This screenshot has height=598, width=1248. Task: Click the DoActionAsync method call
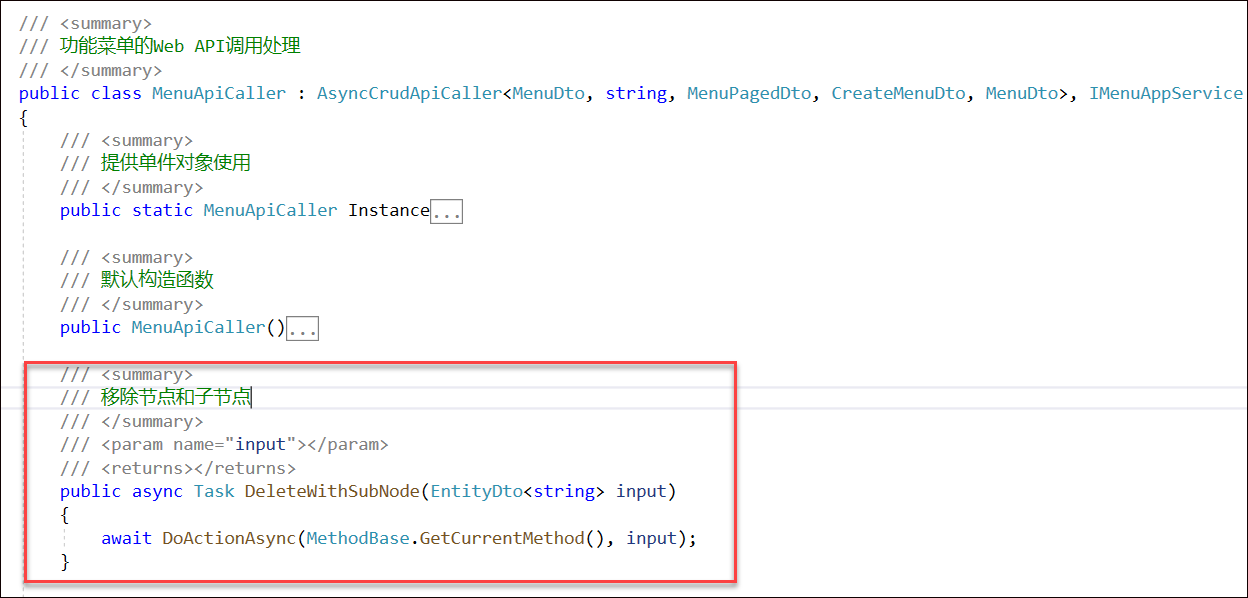click(229, 538)
